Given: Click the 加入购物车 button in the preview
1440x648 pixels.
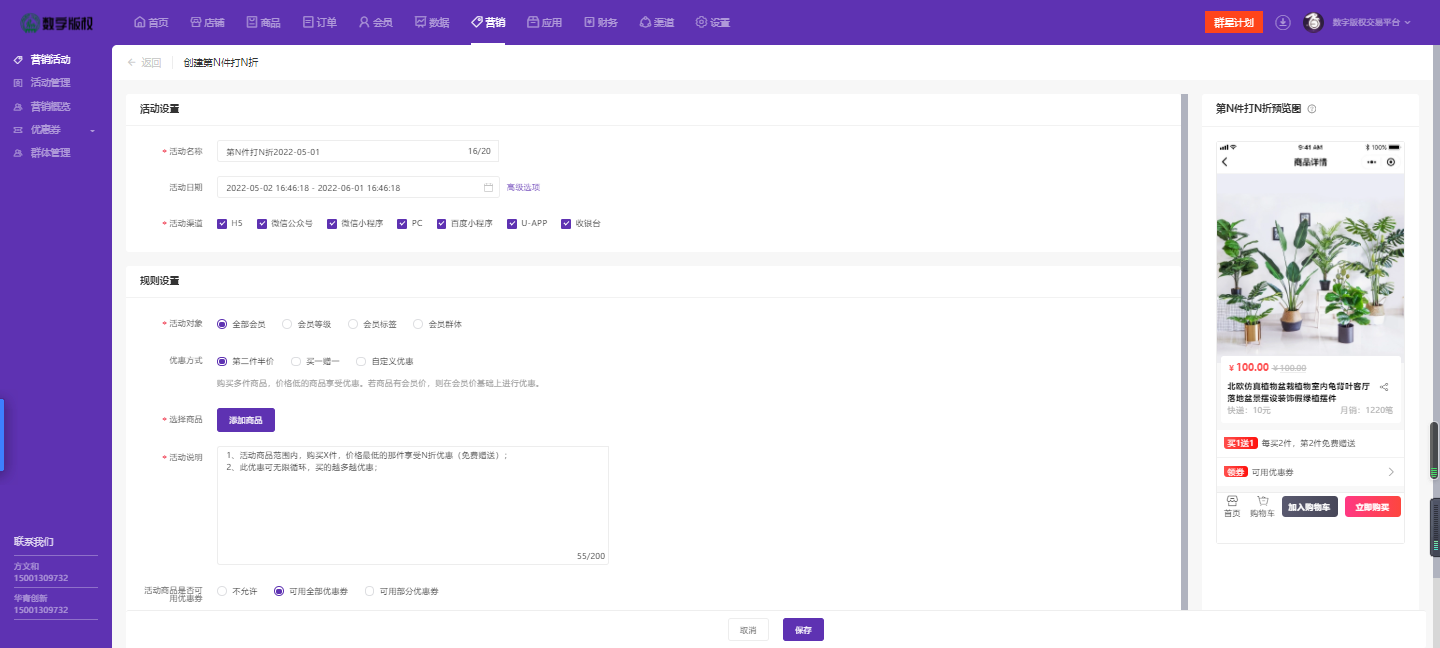Looking at the screenshot, I should pyautogui.click(x=1310, y=507).
